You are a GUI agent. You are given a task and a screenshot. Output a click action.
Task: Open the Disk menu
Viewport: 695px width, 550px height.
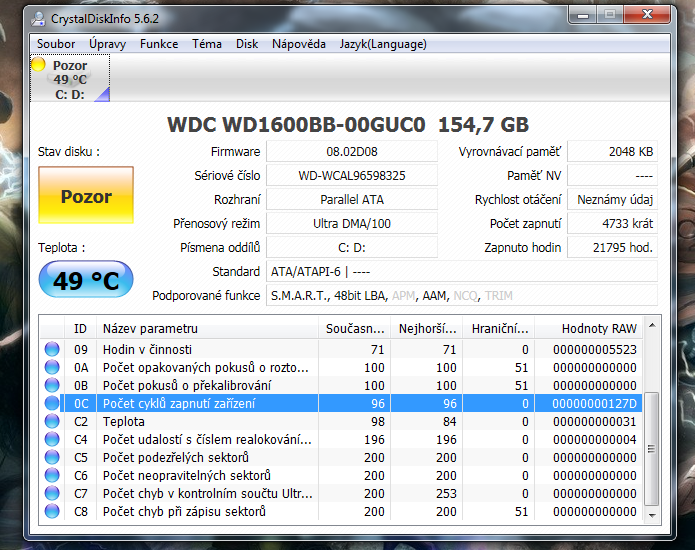coord(247,44)
